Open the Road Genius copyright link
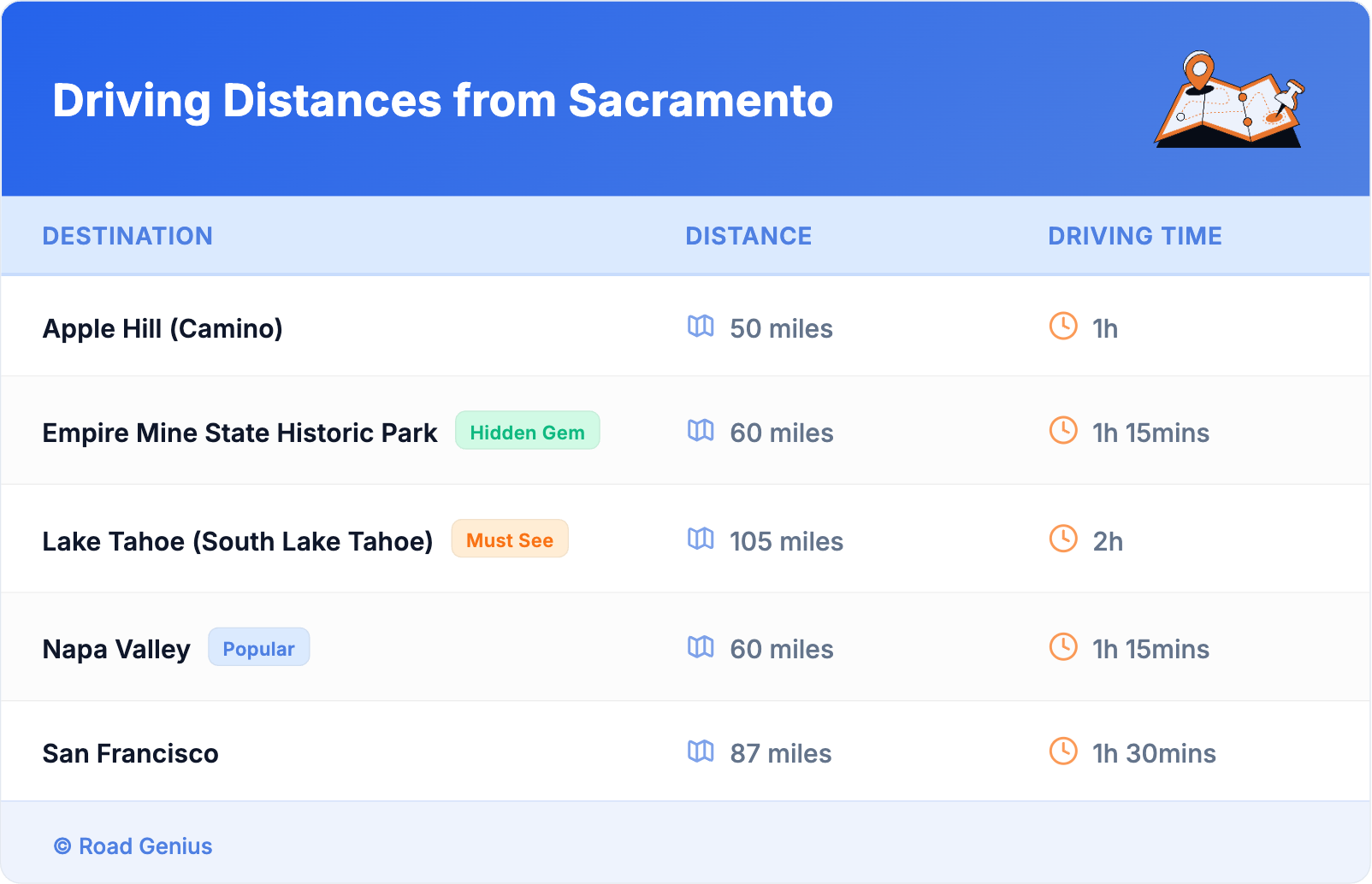Image resolution: width=1372 pixels, height=884 pixels. pyautogui.click(x=133, y=846)
